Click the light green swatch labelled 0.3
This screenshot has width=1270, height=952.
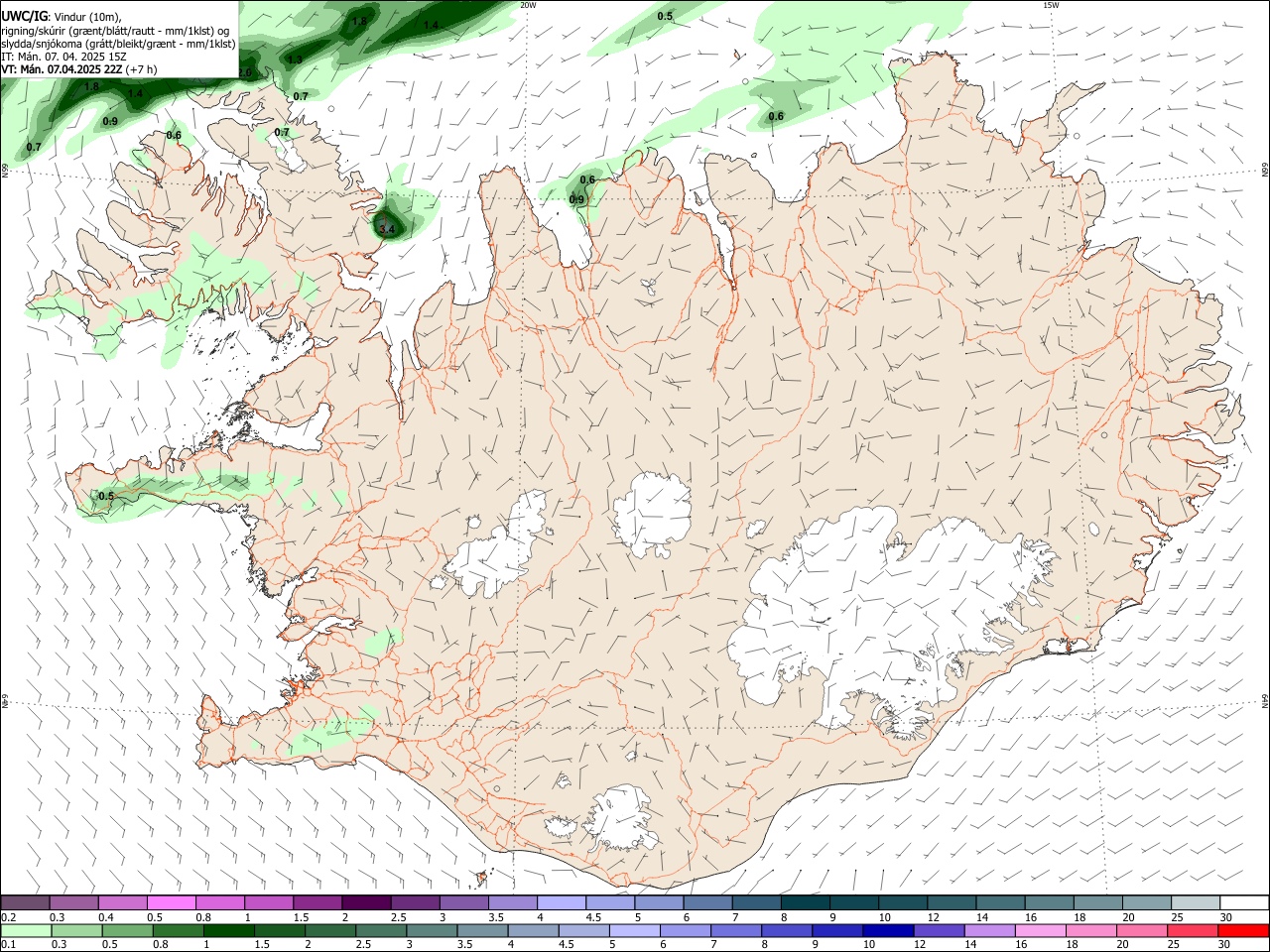pos(76,931)
